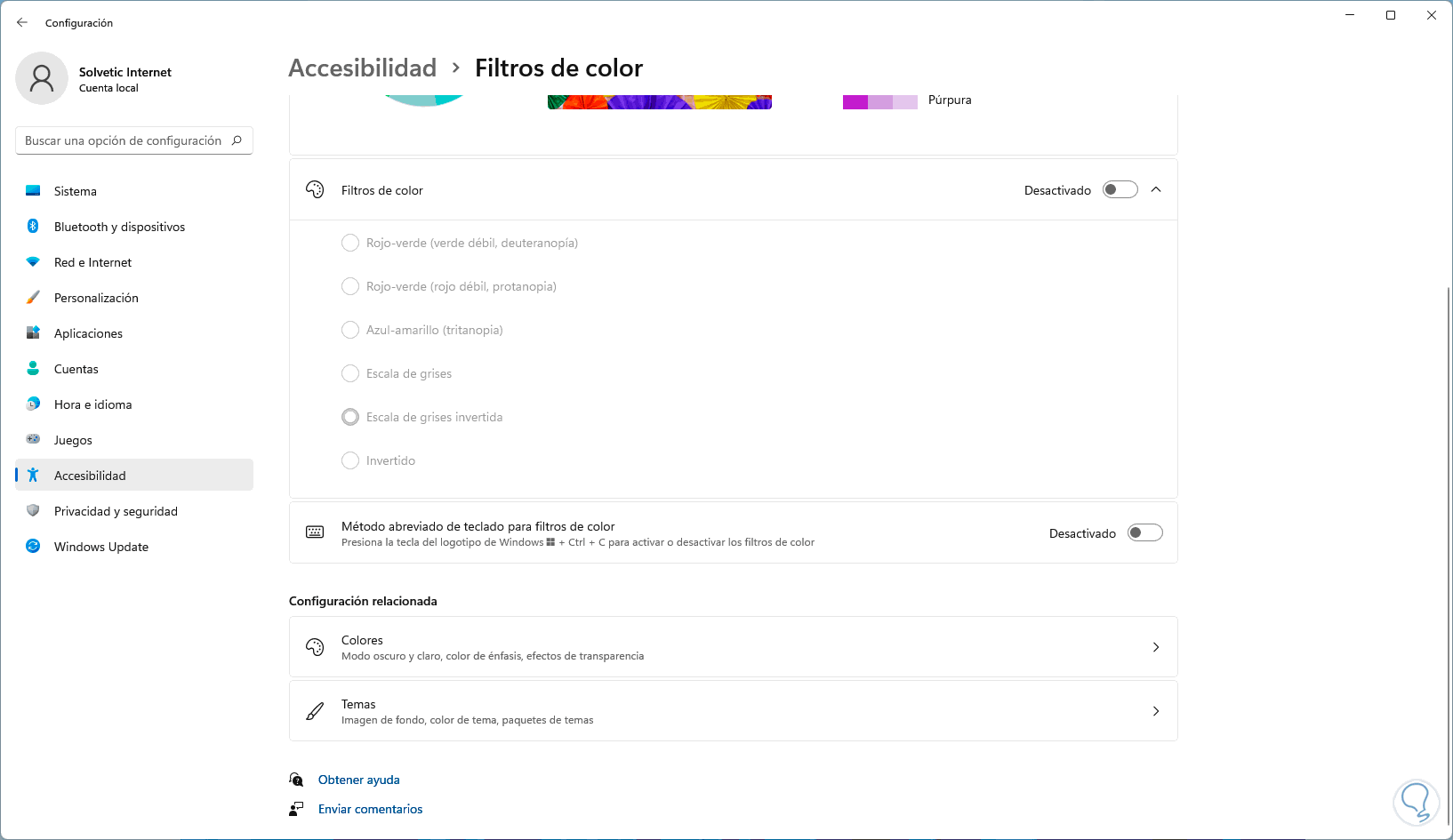Click the Windows Update icon
The height and width of the screenshot is (840, 1453).
(33, 547)
